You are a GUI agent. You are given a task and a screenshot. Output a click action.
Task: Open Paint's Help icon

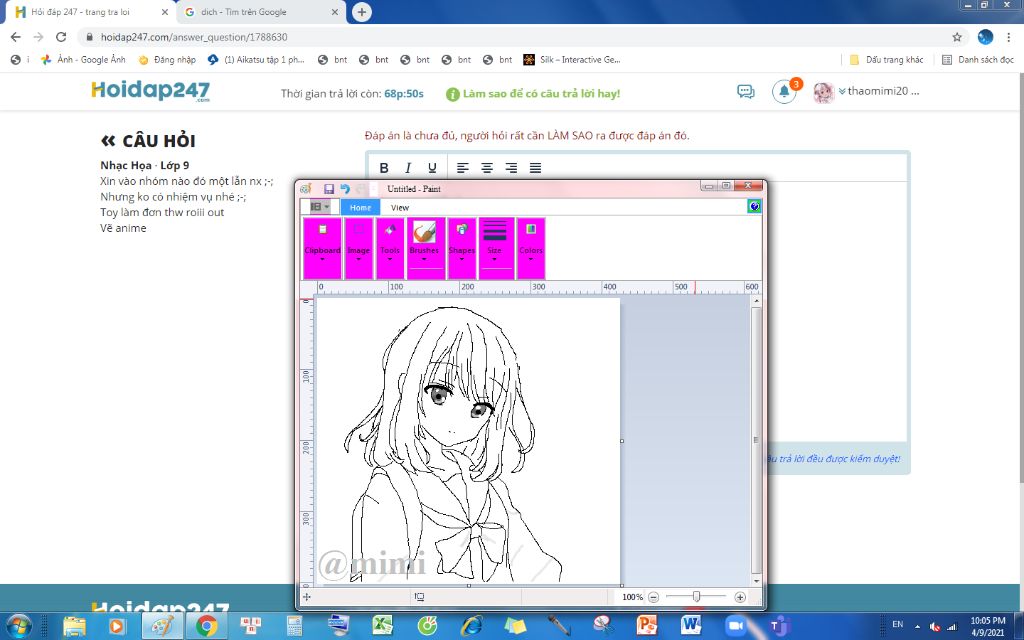754,206
